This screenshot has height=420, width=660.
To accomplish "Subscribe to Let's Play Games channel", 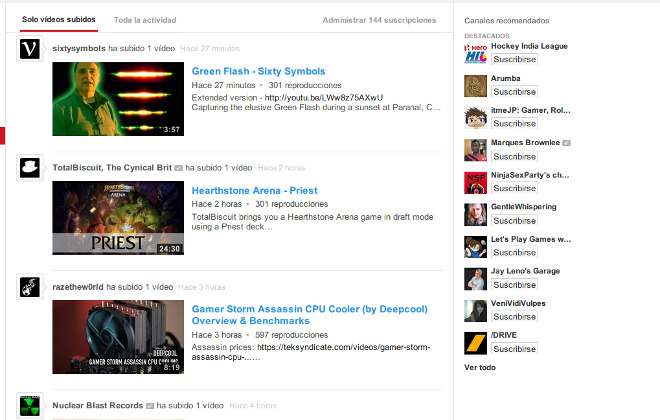I will [514, 253].
